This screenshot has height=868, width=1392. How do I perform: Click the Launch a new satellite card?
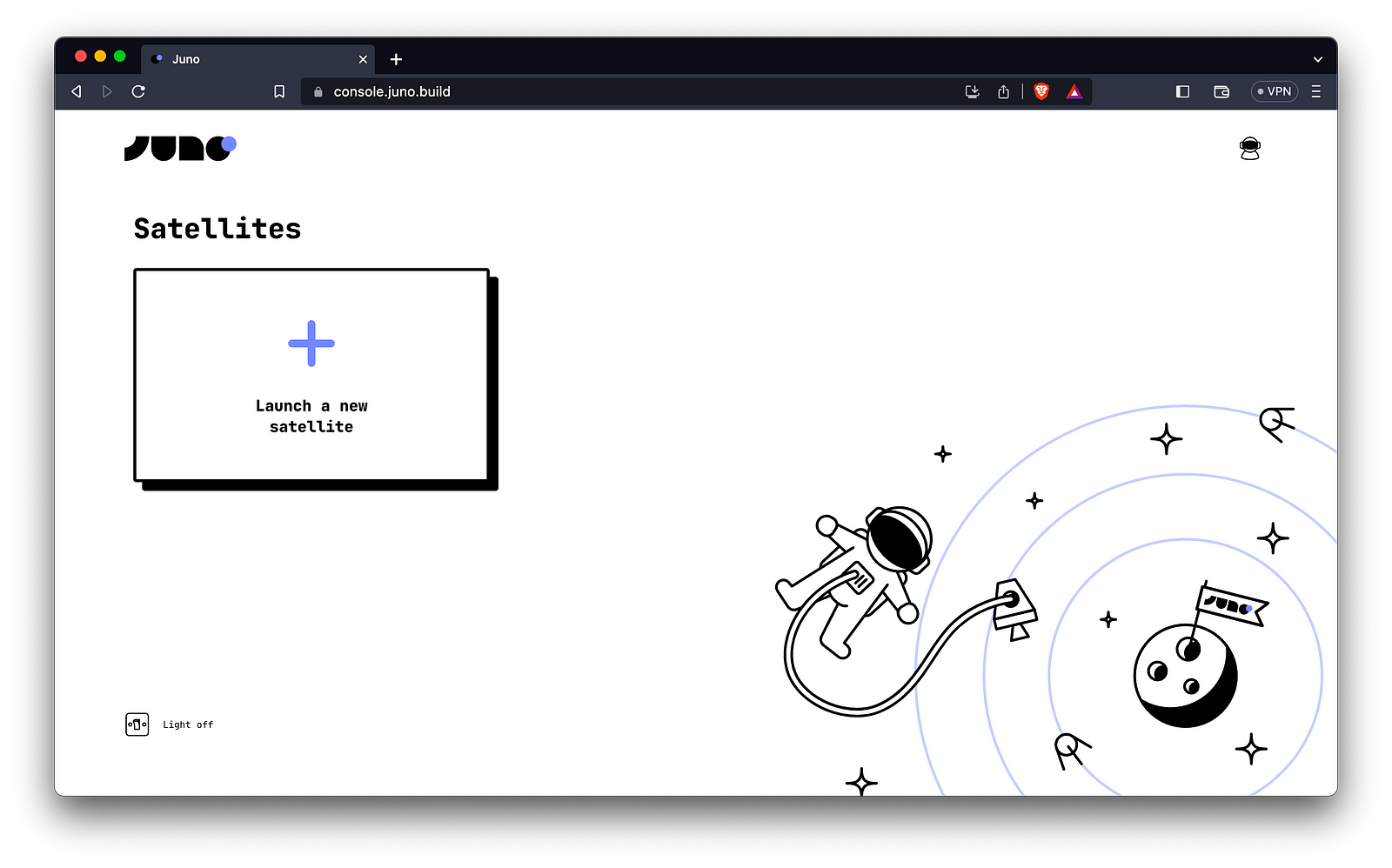311,374
